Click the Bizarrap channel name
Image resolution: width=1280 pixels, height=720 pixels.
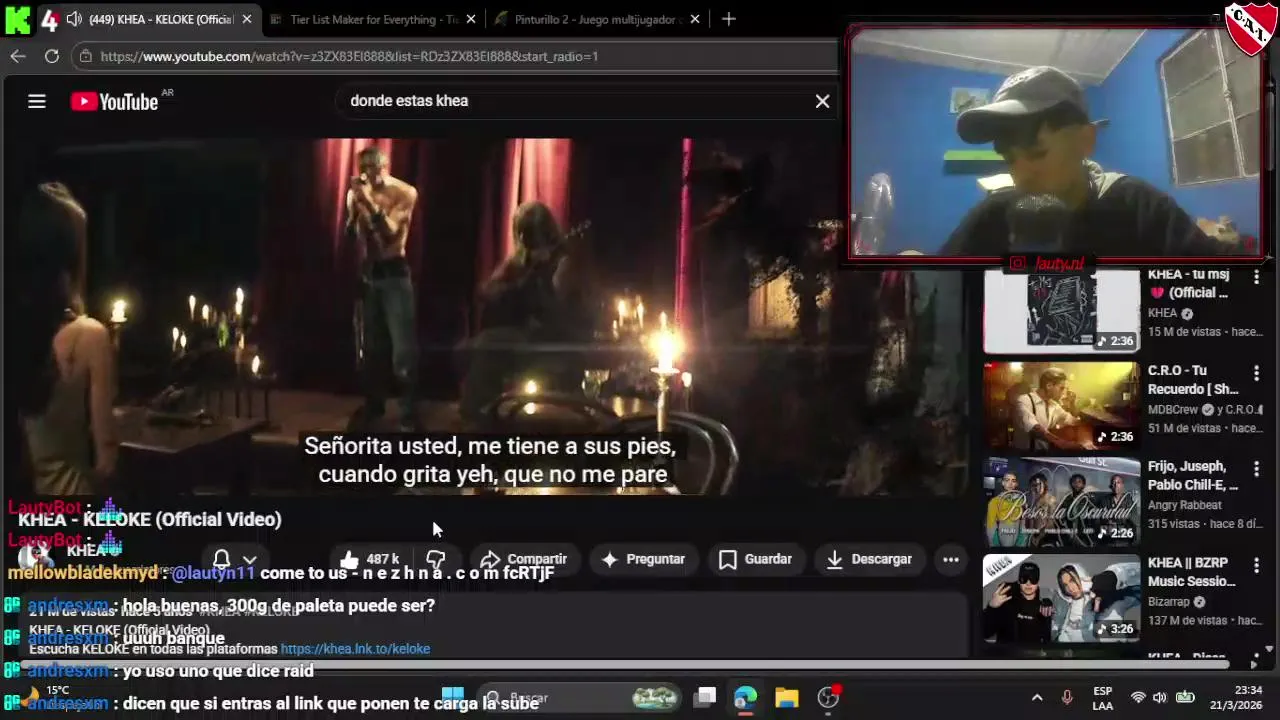(1171, 601)
